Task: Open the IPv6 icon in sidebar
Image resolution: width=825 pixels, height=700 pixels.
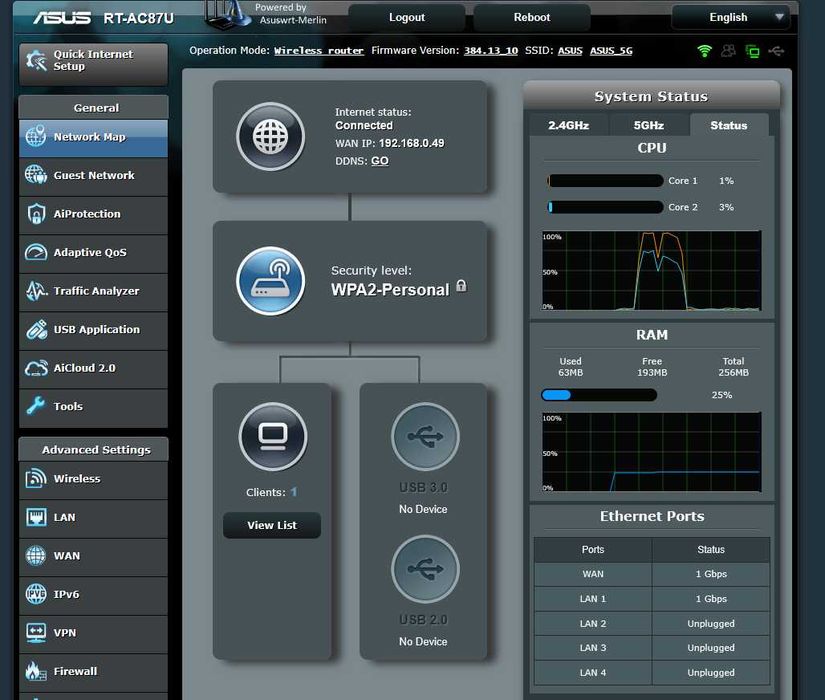Action: coord(36,594)
